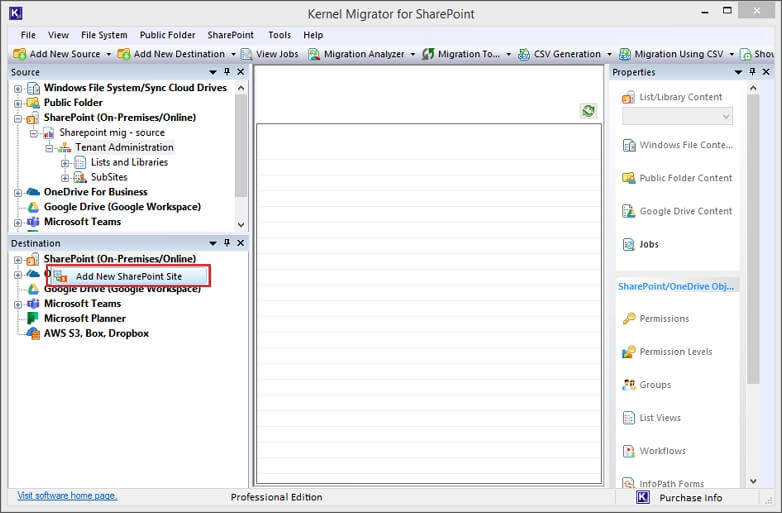The width and height of the screenshot is (782, 513).
Task: Select Lists and Libraries node
Action: click(129, 163)
